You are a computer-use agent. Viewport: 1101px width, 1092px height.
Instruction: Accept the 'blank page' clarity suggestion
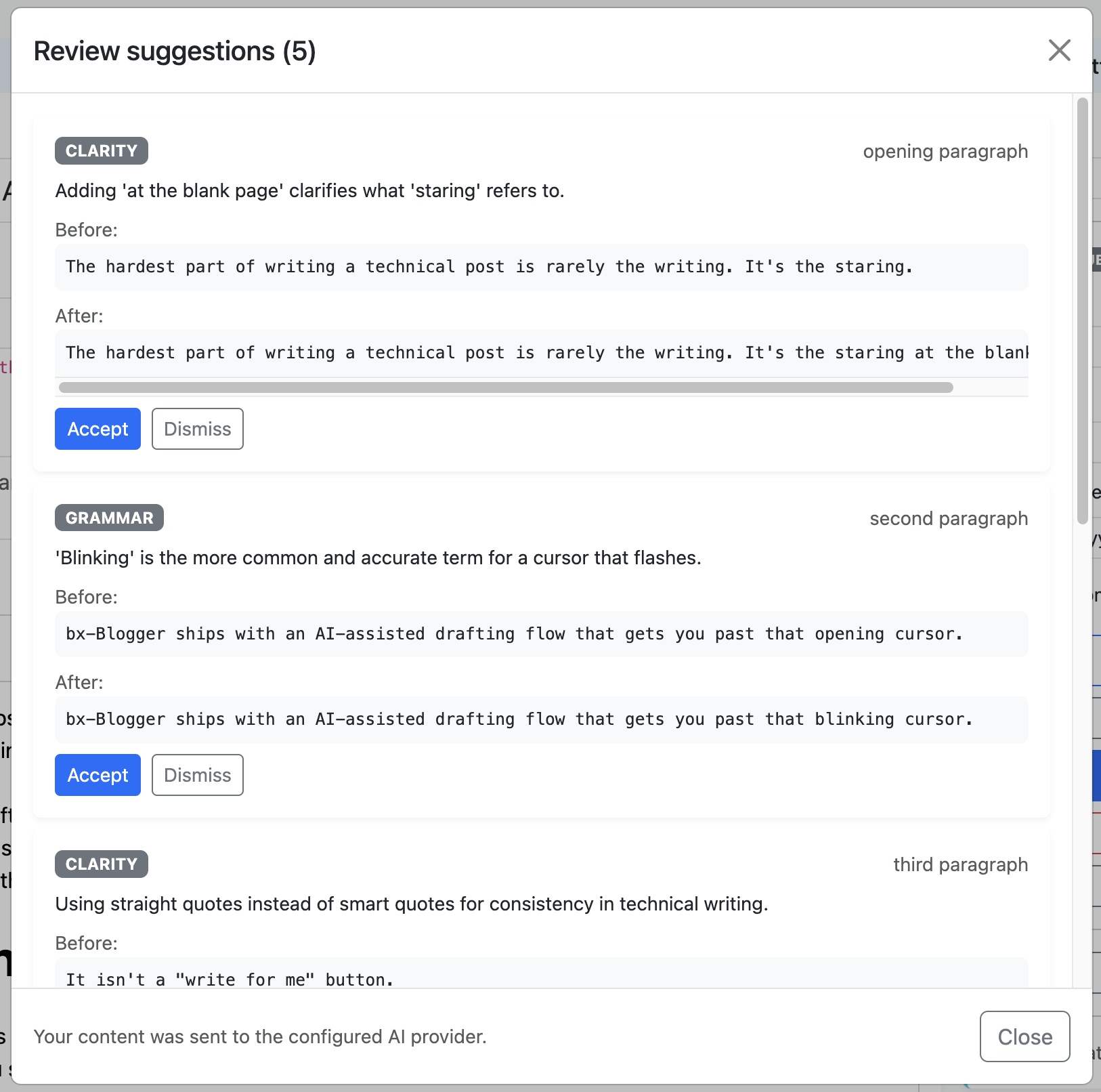click(97, 428)
